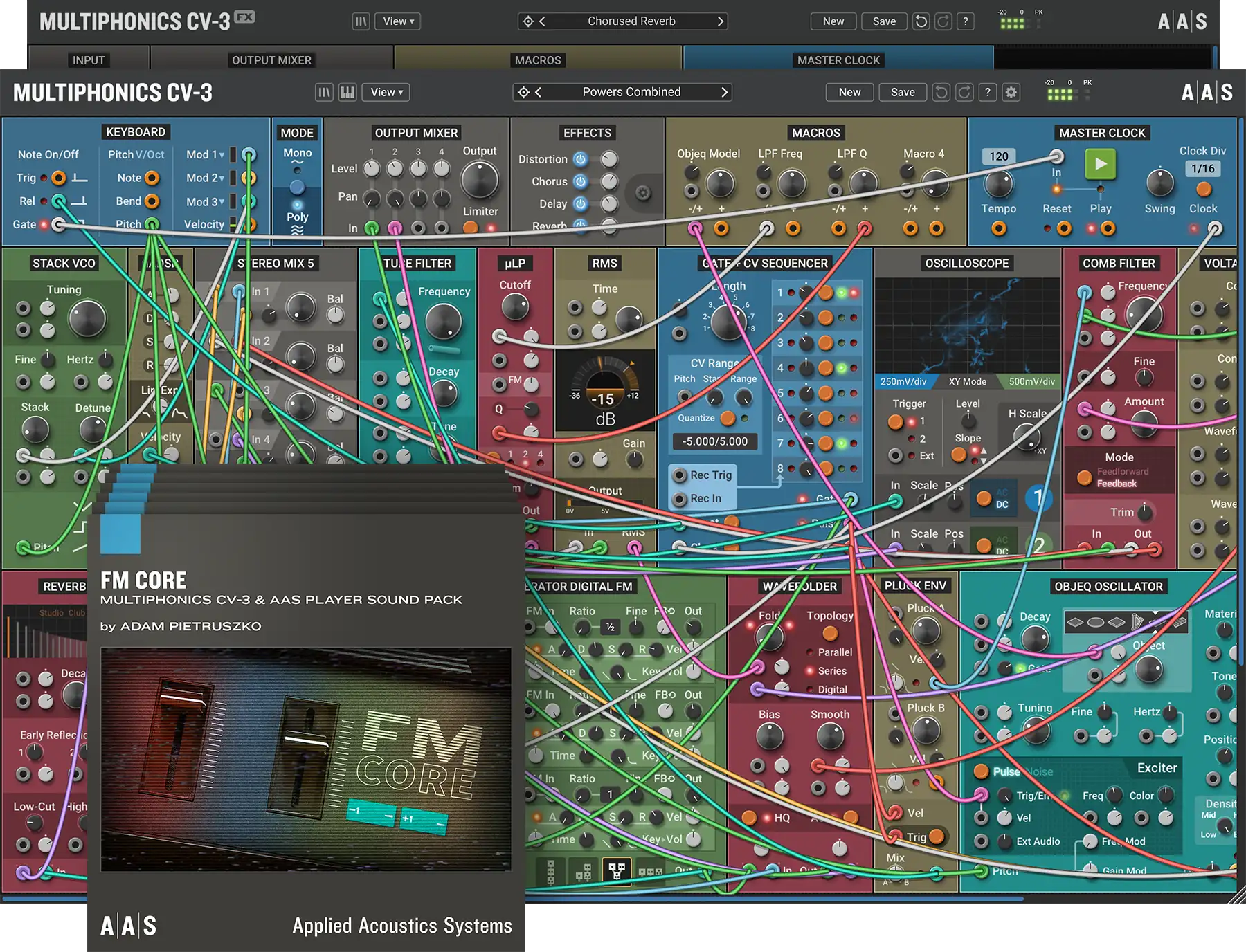The width and height of the screenshot is (1246, 952).
Task: Show the on-screen keyboard icon in toolbar
Action: point(347,92)
